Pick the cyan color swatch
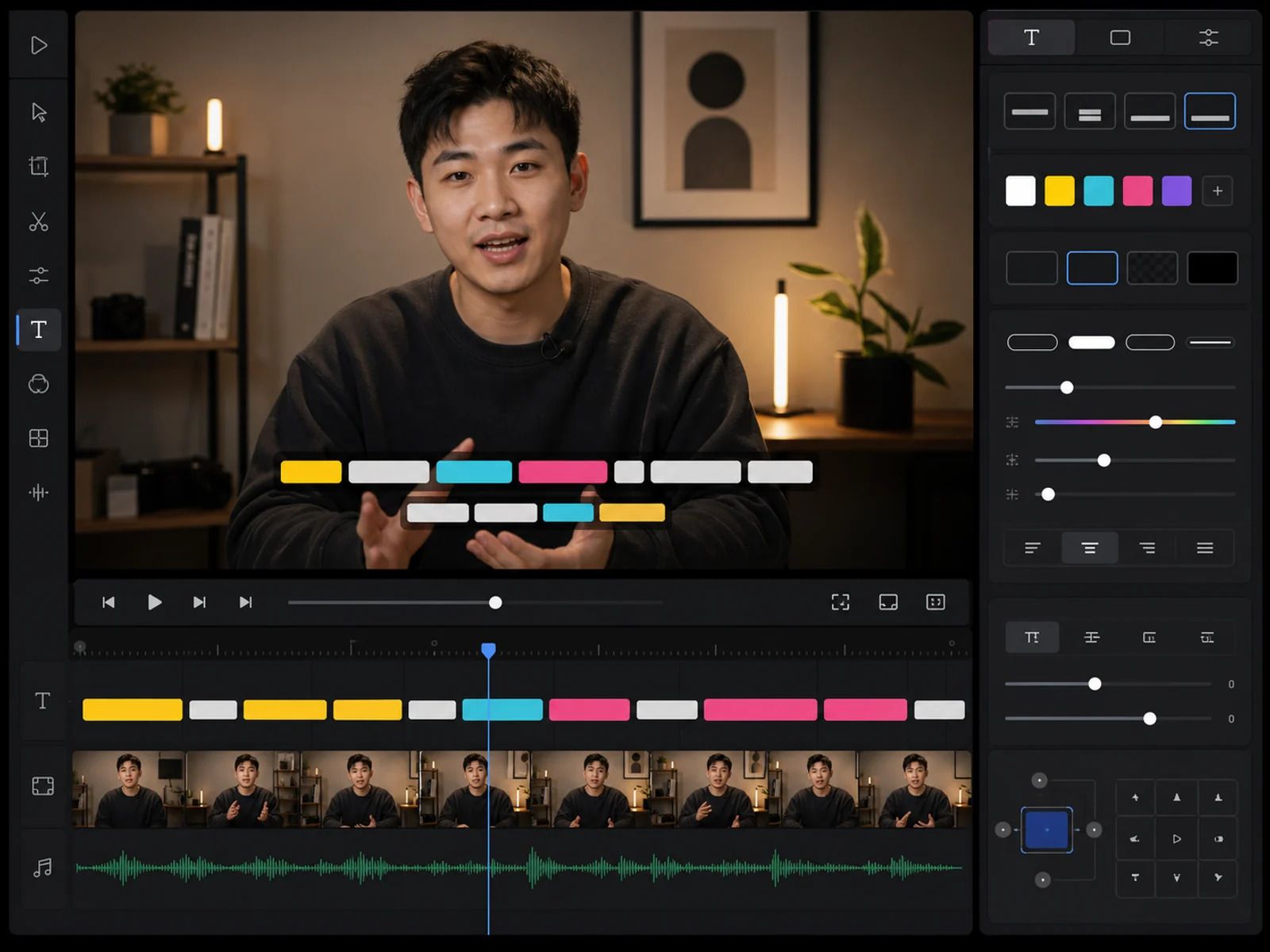1270x952 pixels. pyautogui.click(x=1099, y=191)
